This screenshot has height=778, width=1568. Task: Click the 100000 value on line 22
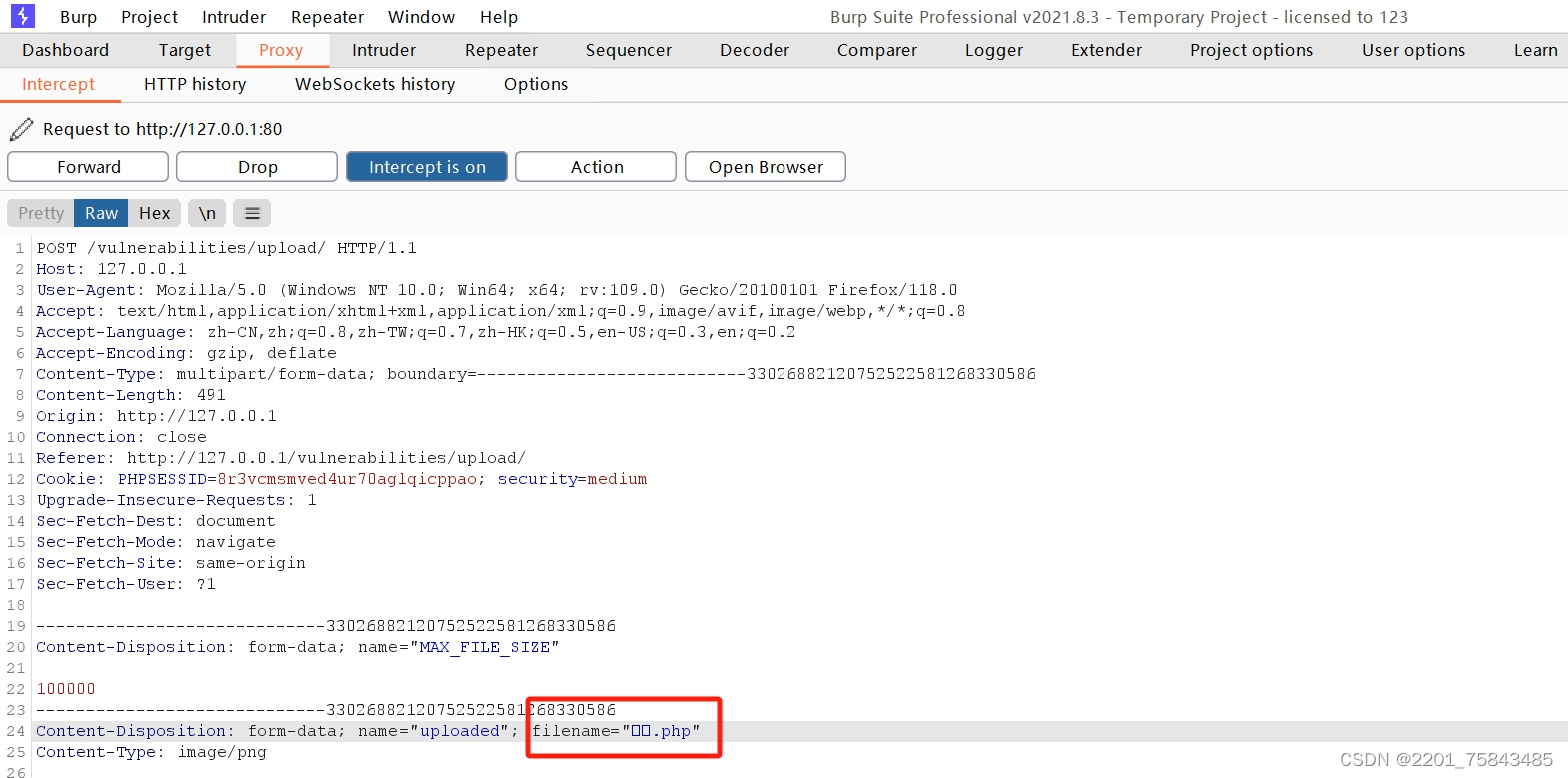[66, 689]
